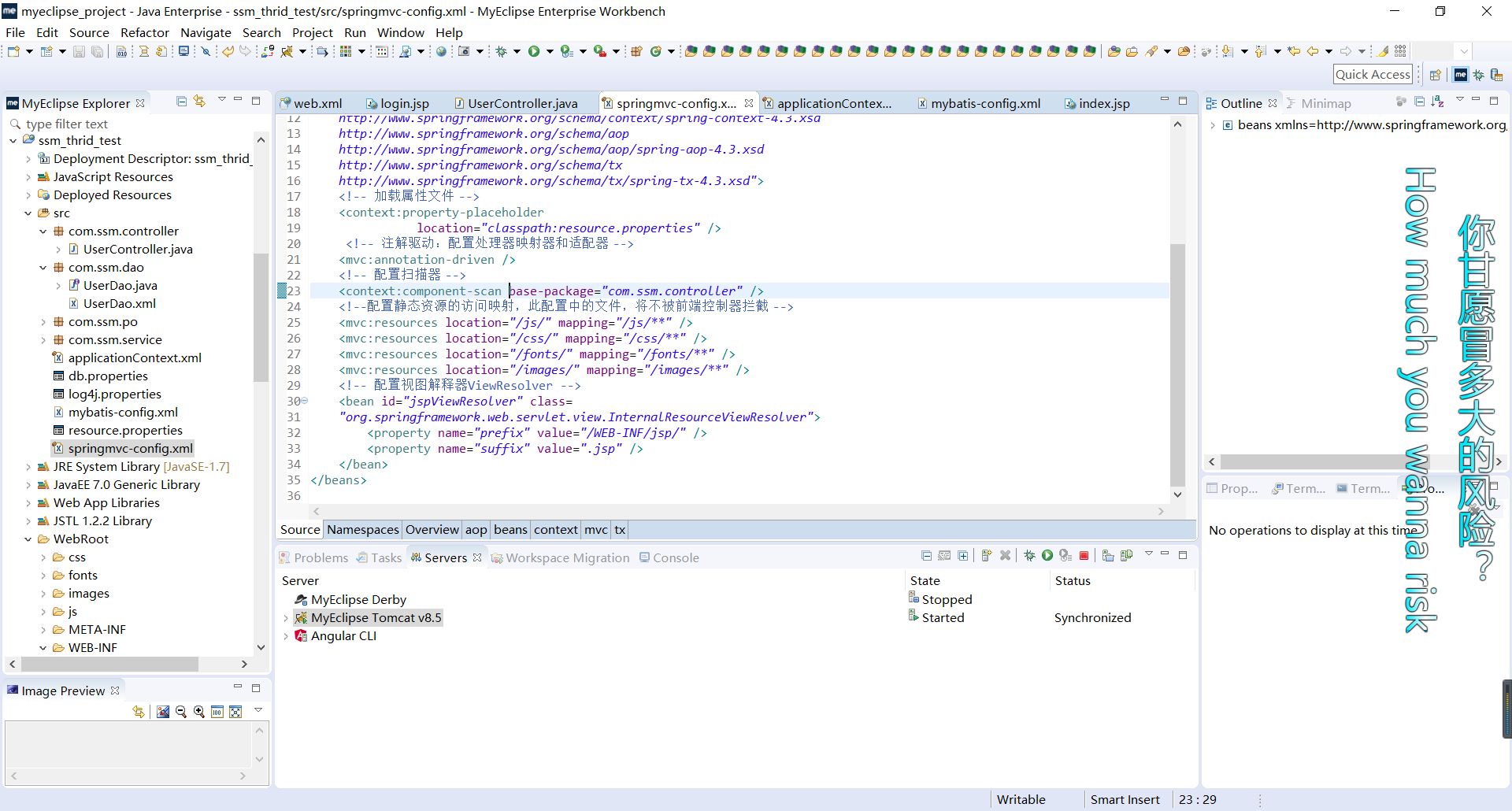Click the Outline sort icon

[1437, 102]
